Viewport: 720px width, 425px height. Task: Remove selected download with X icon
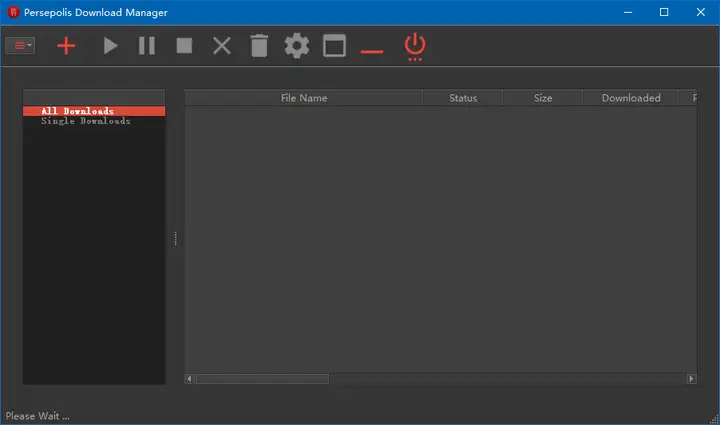pyautogui.click(x=222, y=46)
